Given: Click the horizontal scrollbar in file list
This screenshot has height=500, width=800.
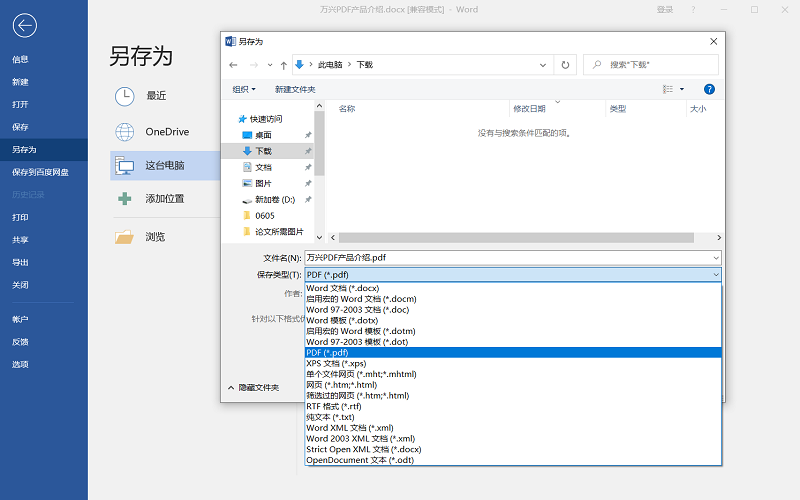Looking at the screenshot, I should pos(516,238).
